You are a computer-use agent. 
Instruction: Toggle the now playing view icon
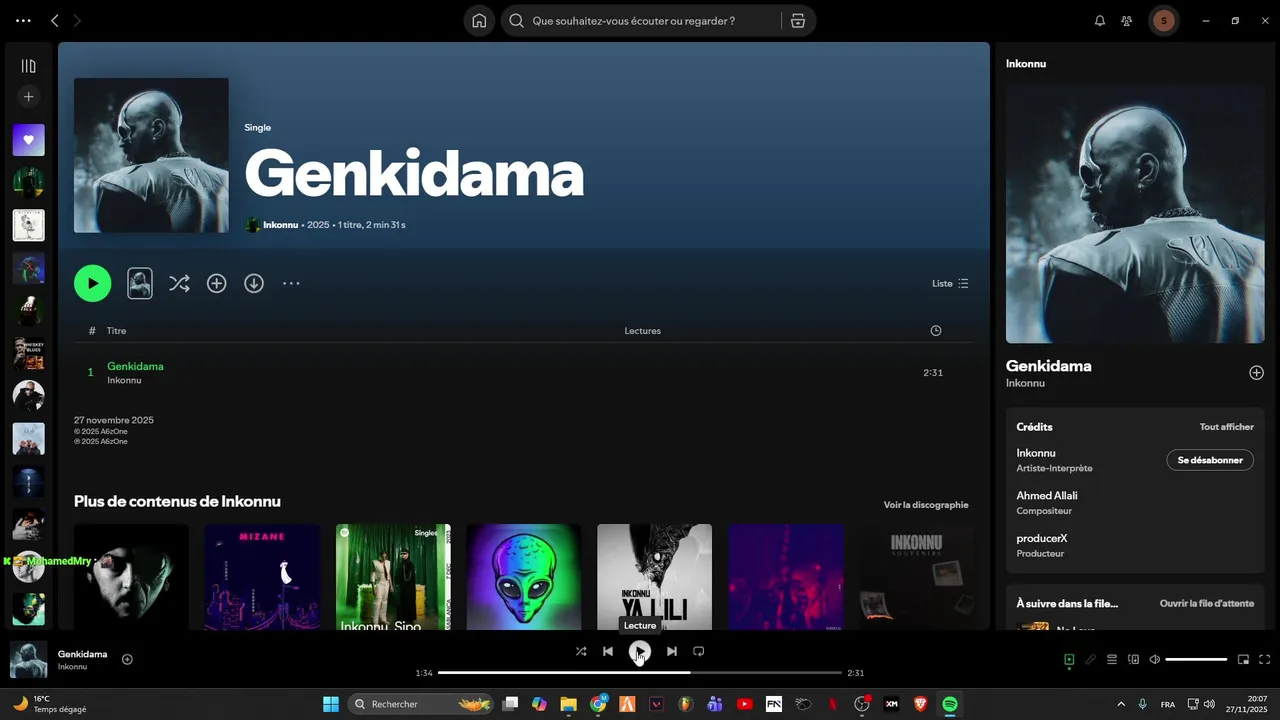(x=1069, y=659)
